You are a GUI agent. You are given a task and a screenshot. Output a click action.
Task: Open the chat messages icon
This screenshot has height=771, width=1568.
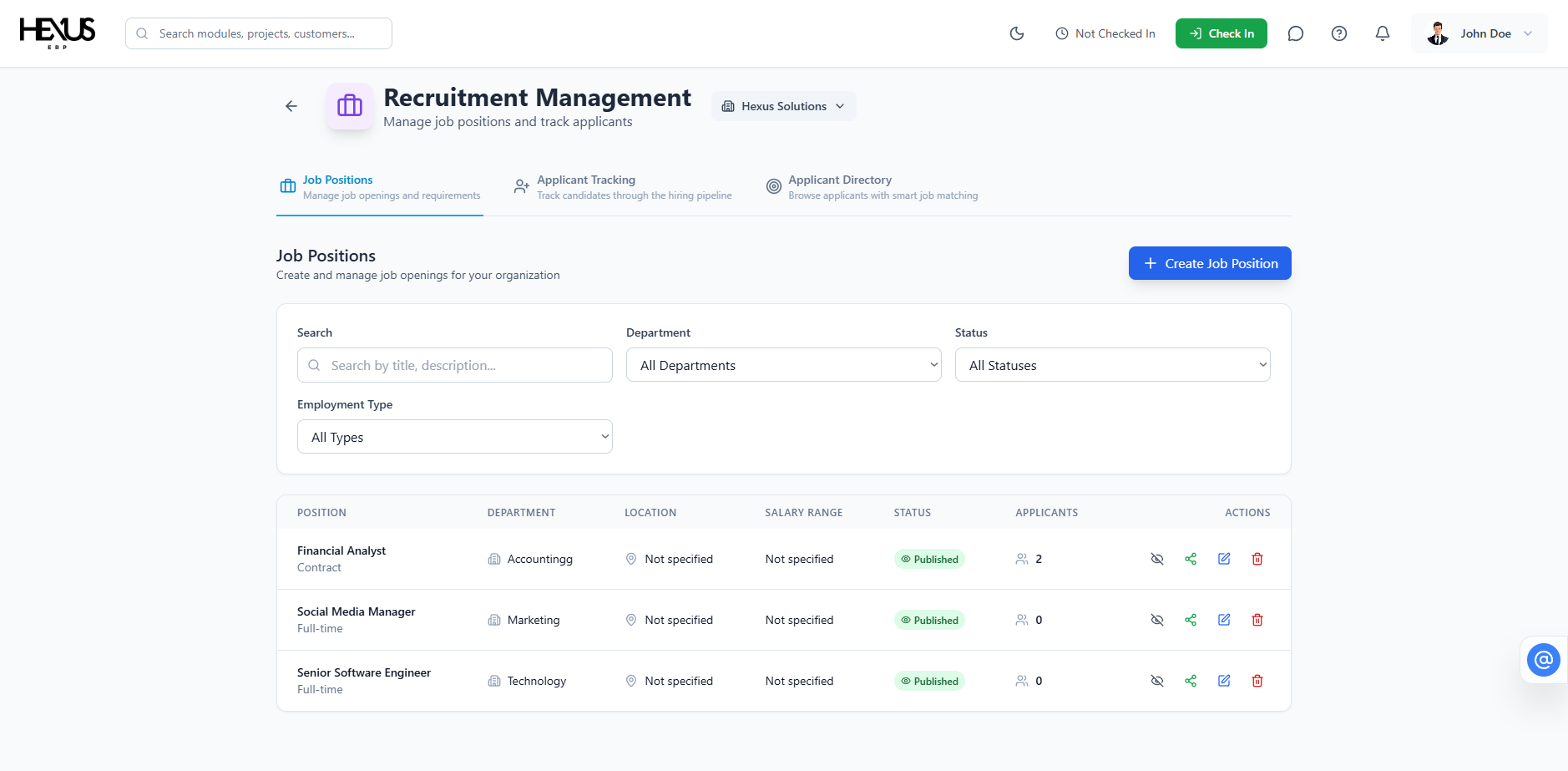coord(1296,33)
